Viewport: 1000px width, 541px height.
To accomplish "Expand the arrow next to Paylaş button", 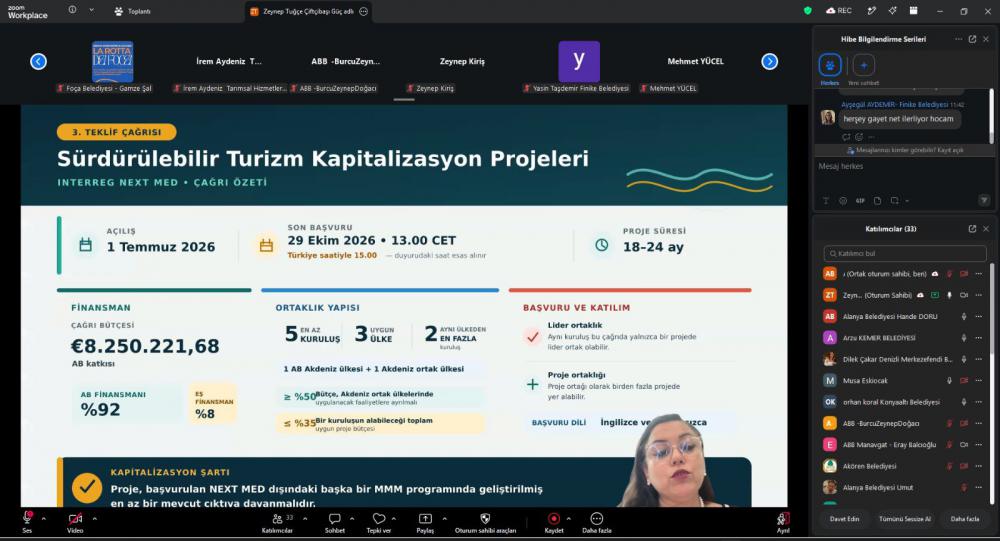I will click(445, 519).
